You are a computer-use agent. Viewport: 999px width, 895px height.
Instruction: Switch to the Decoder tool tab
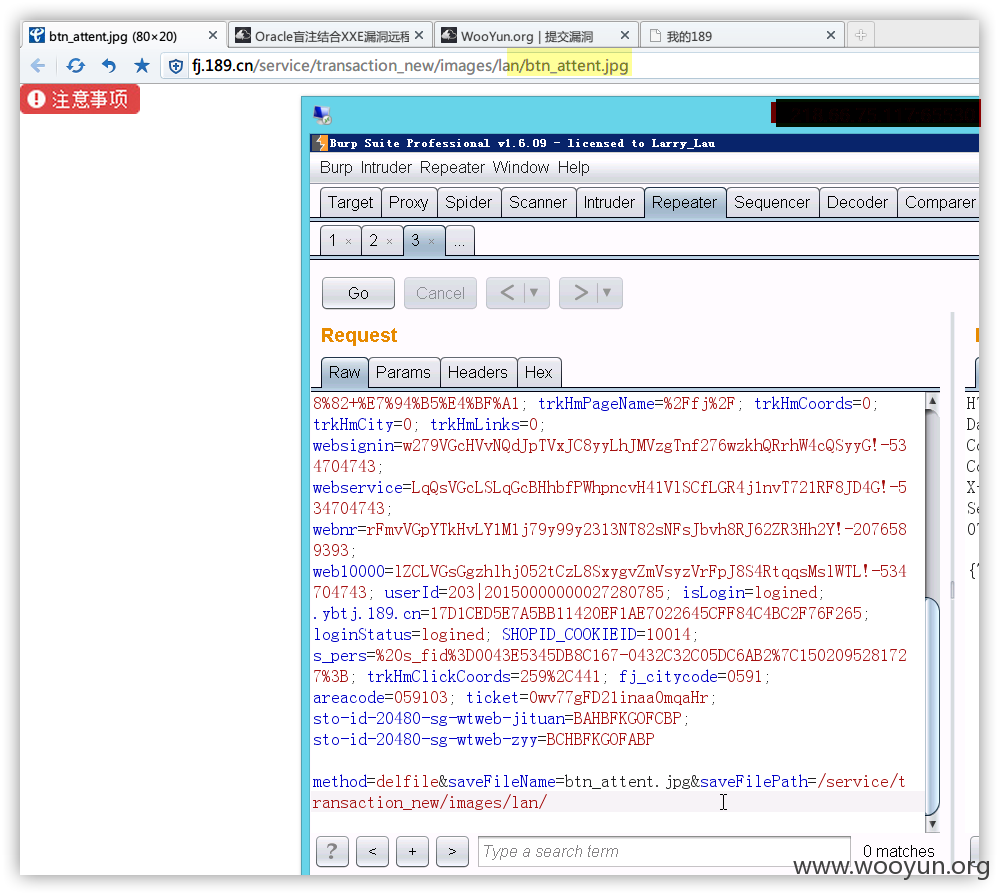pos(857,203)
